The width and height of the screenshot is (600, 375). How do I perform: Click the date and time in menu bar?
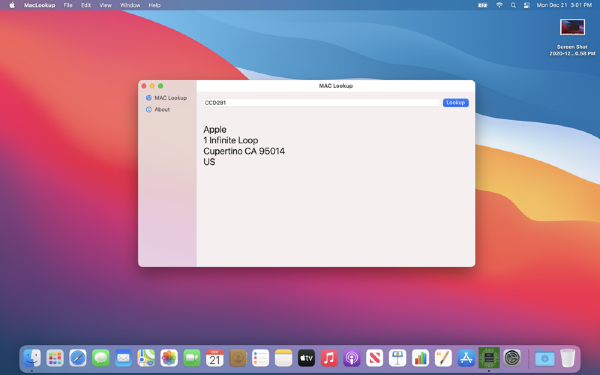(564, 5)
